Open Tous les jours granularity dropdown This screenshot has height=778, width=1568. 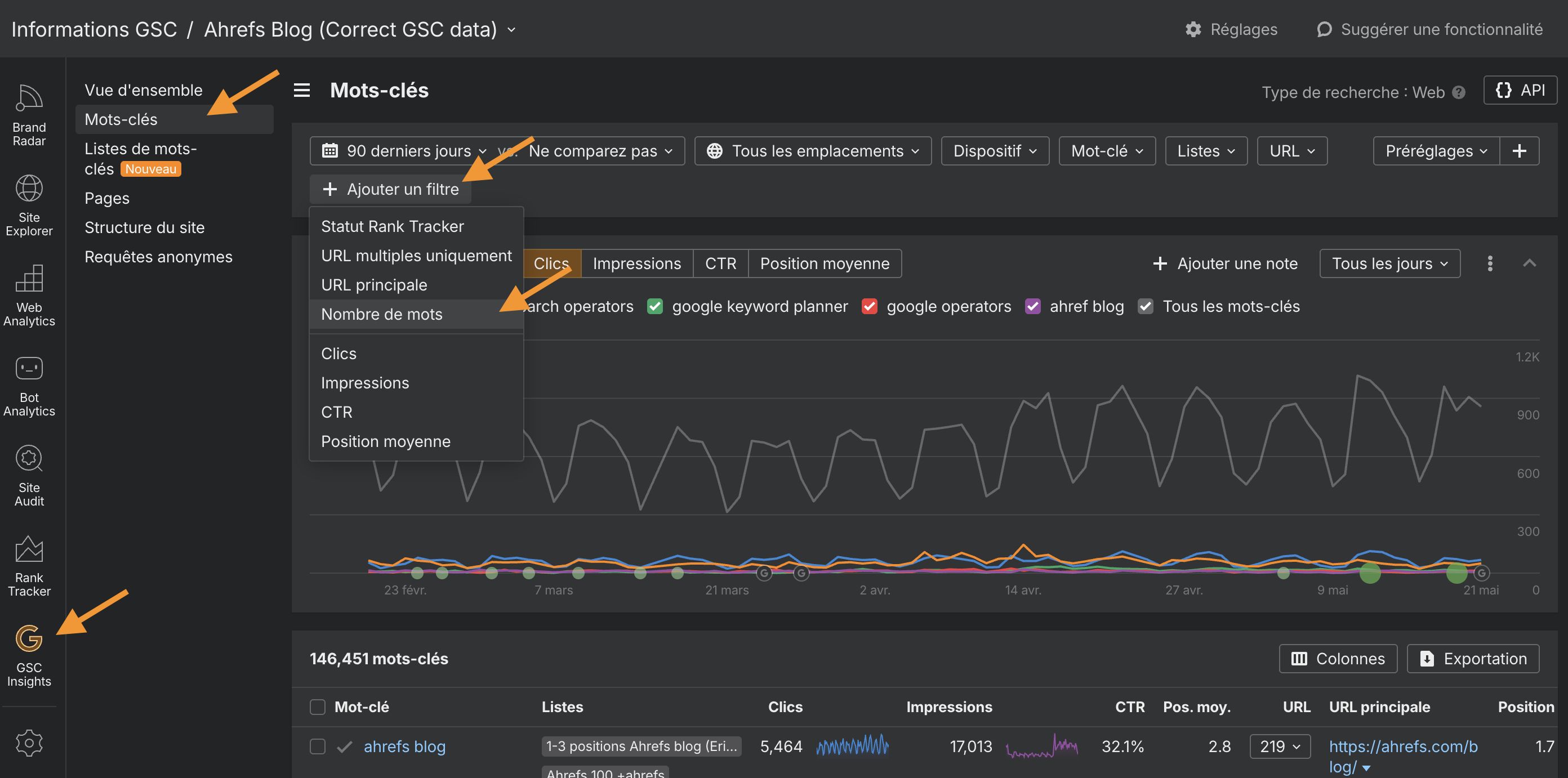pyautogui.click(x=1389, y=263)
